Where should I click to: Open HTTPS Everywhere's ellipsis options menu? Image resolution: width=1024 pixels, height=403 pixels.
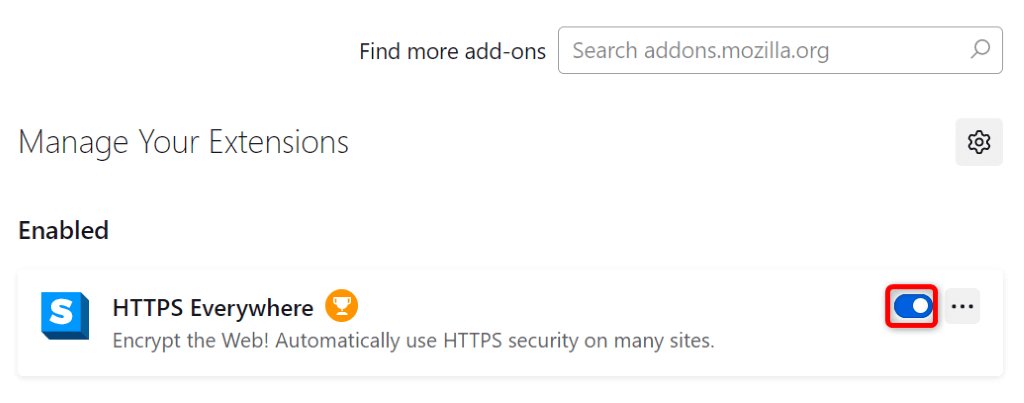962,306
